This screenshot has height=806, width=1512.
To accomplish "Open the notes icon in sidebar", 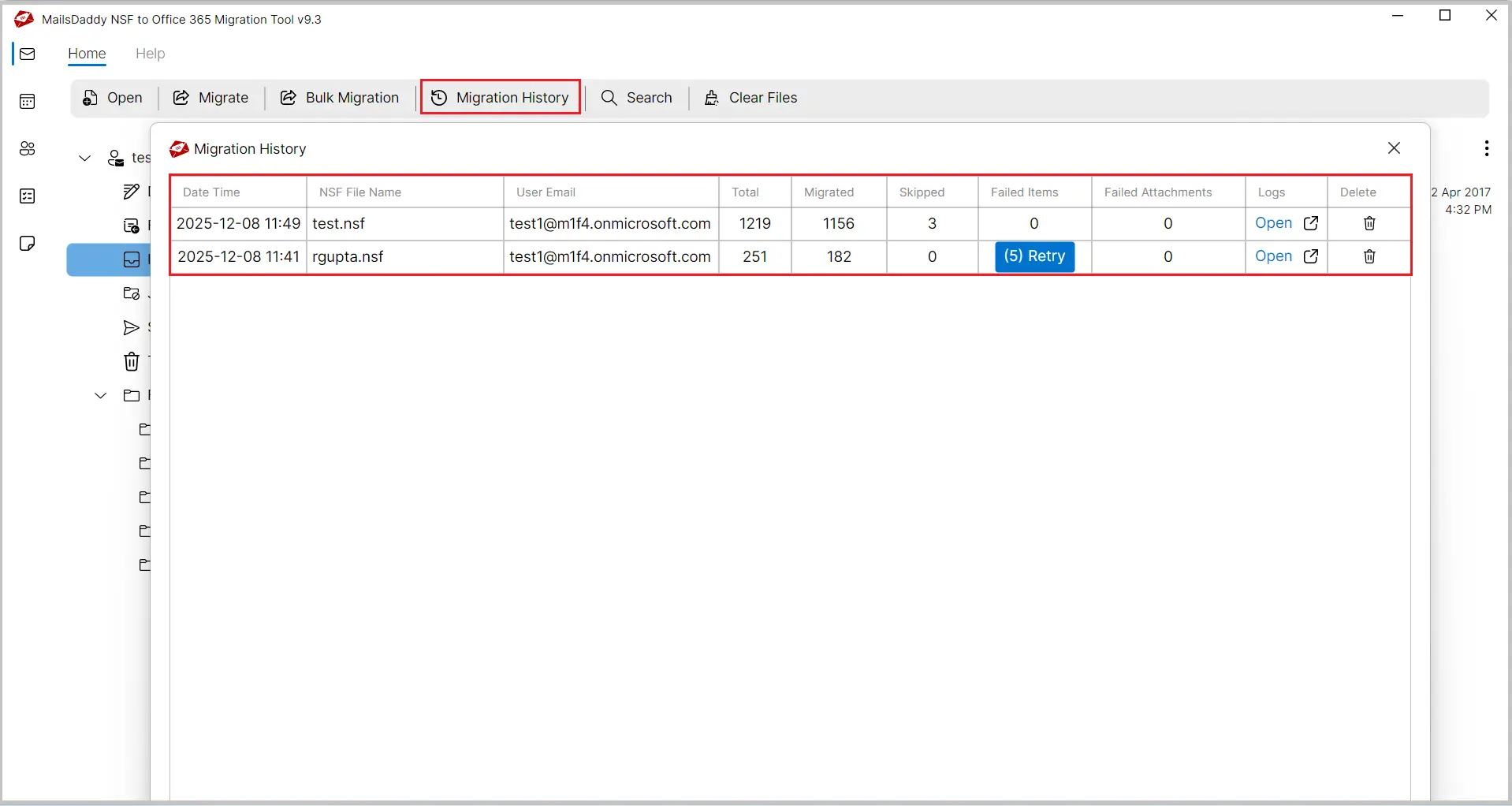I will [x=28, y=244].
